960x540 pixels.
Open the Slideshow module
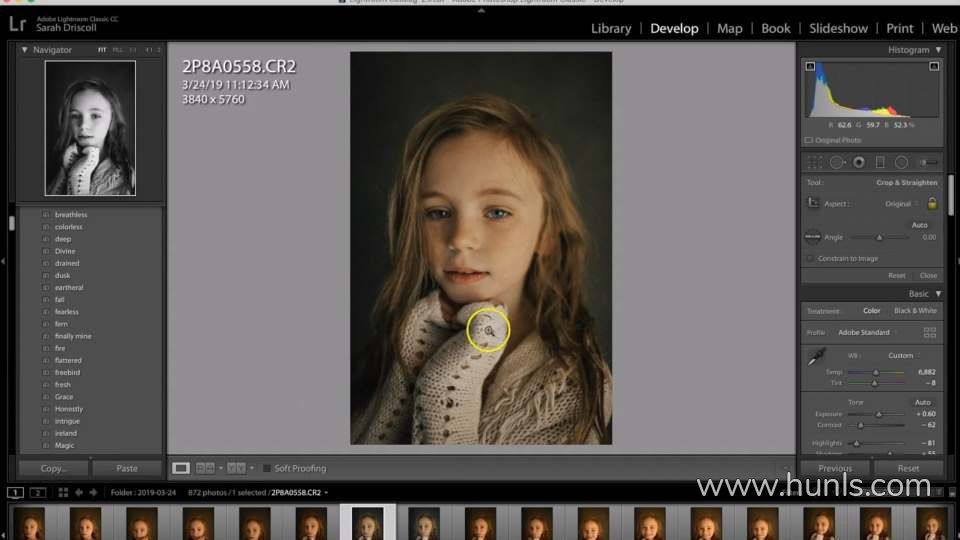pos(838,28)
